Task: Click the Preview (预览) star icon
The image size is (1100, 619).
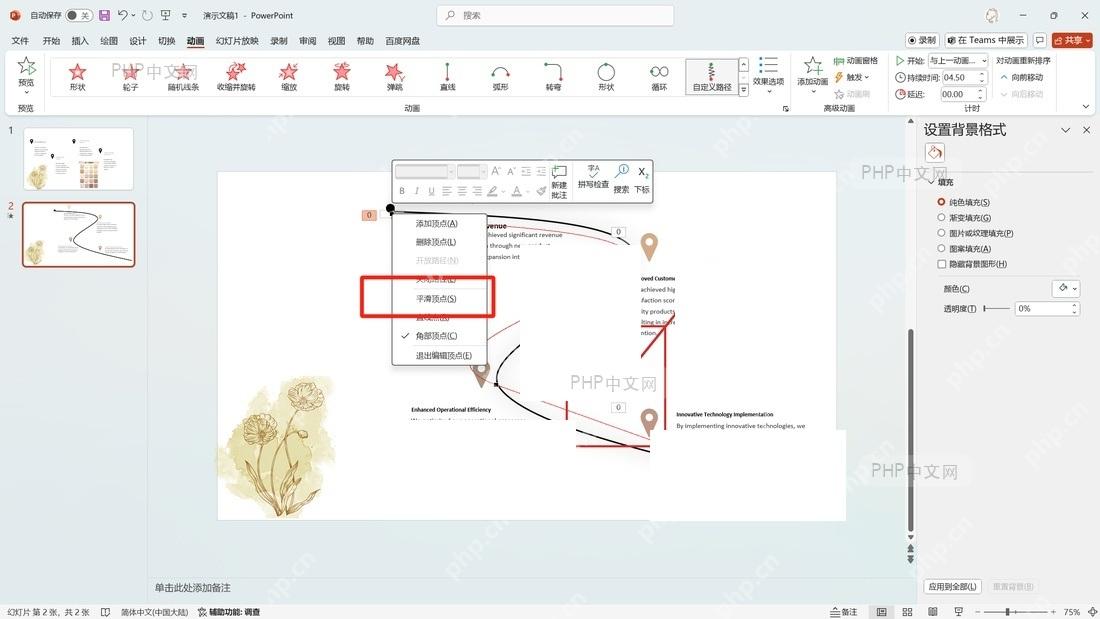Action: (x=26, y=67)
